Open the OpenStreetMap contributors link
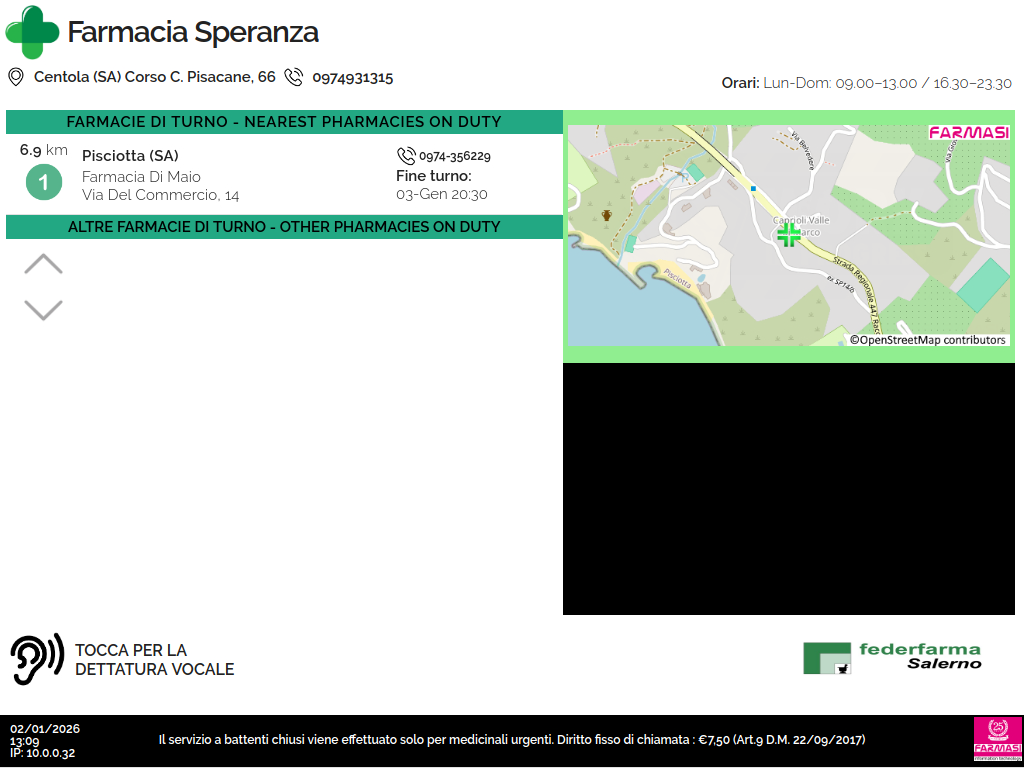The height and width of the screenshot is (768, 1024). click(x=928, y=340)
